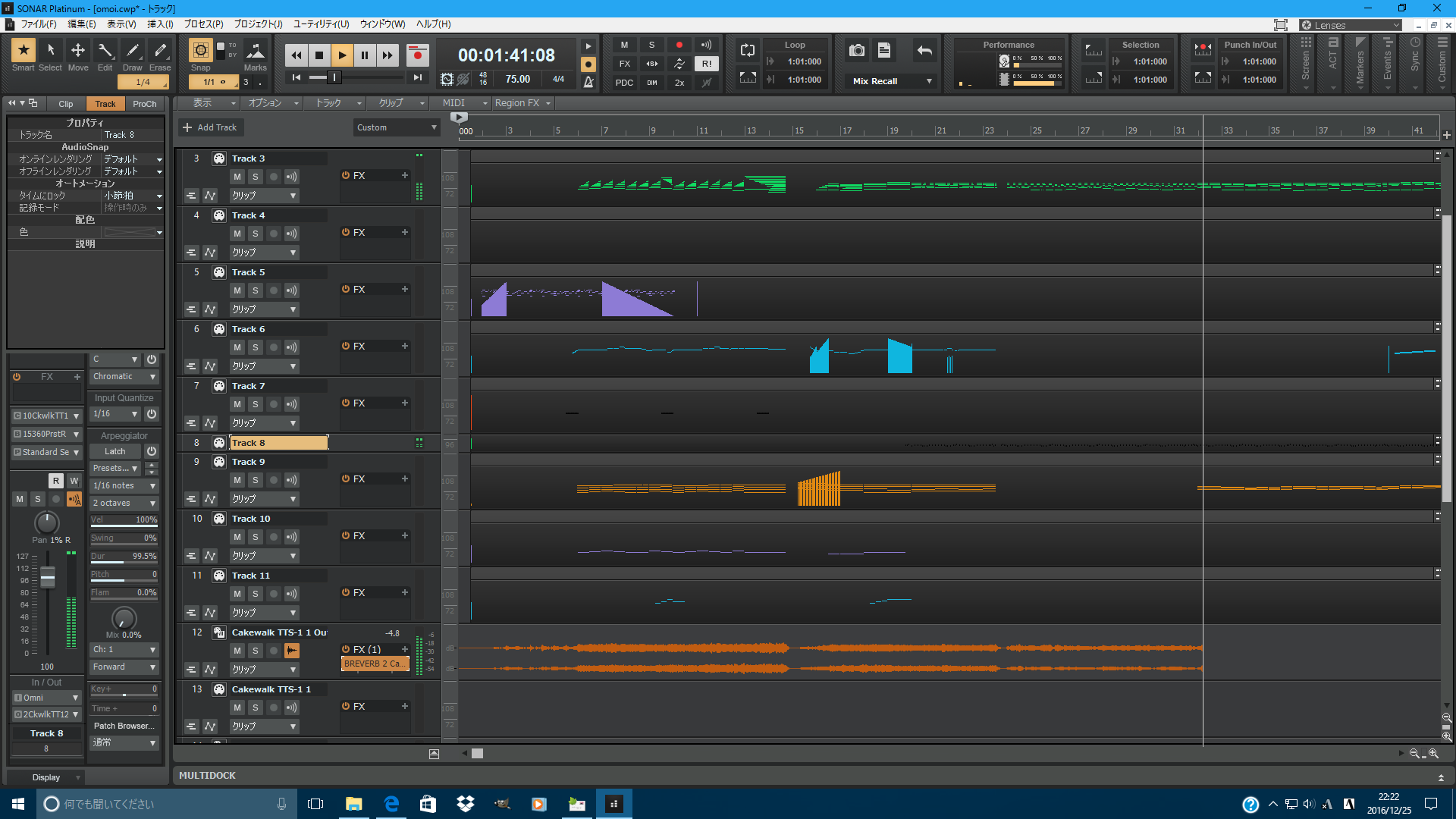Toggle input echo on Track 7
Viewport: 1456px width, 819px height.
tap(292, 404)
